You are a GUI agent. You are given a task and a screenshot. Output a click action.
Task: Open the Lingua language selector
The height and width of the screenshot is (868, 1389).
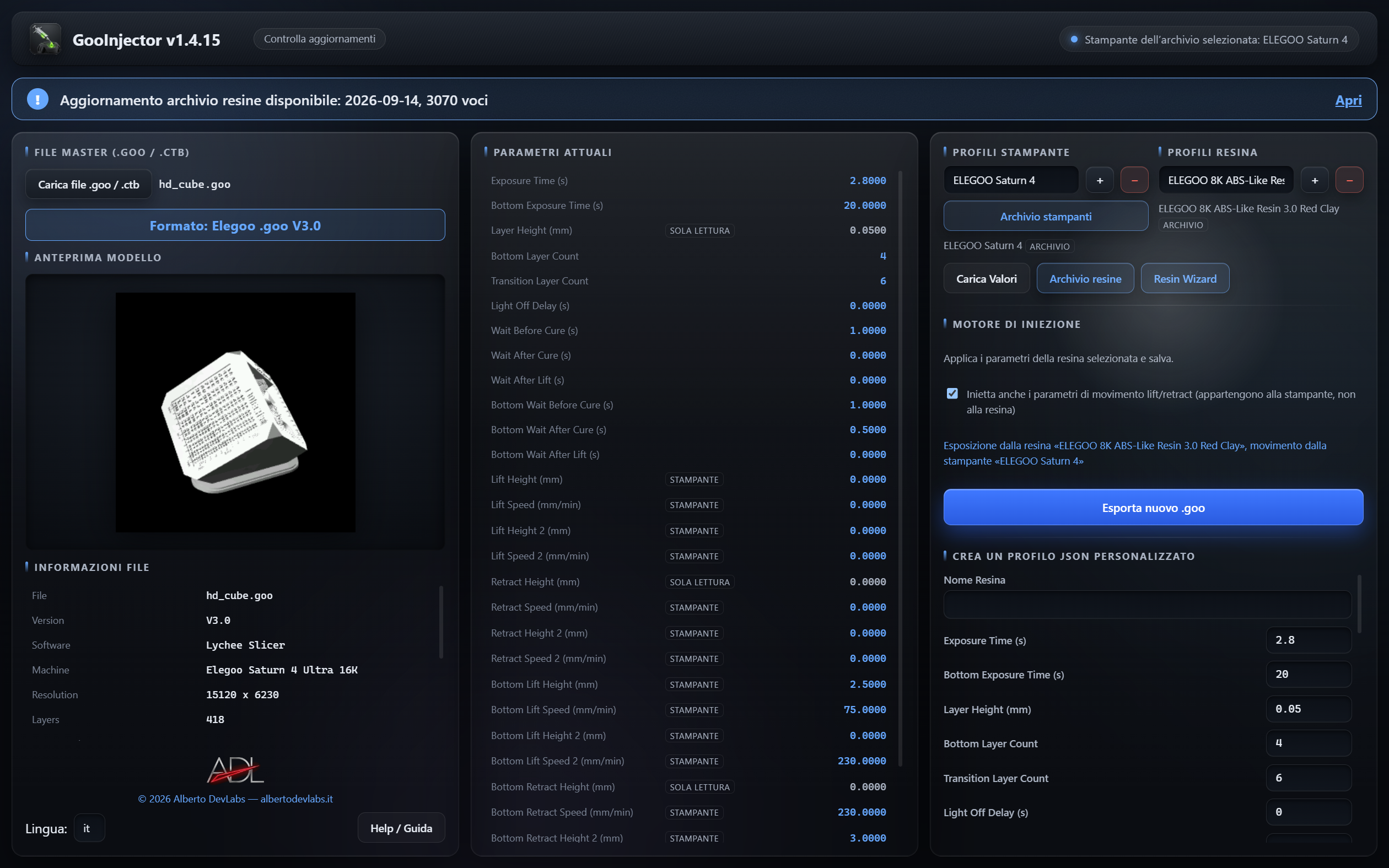click(x=89, y=828)
